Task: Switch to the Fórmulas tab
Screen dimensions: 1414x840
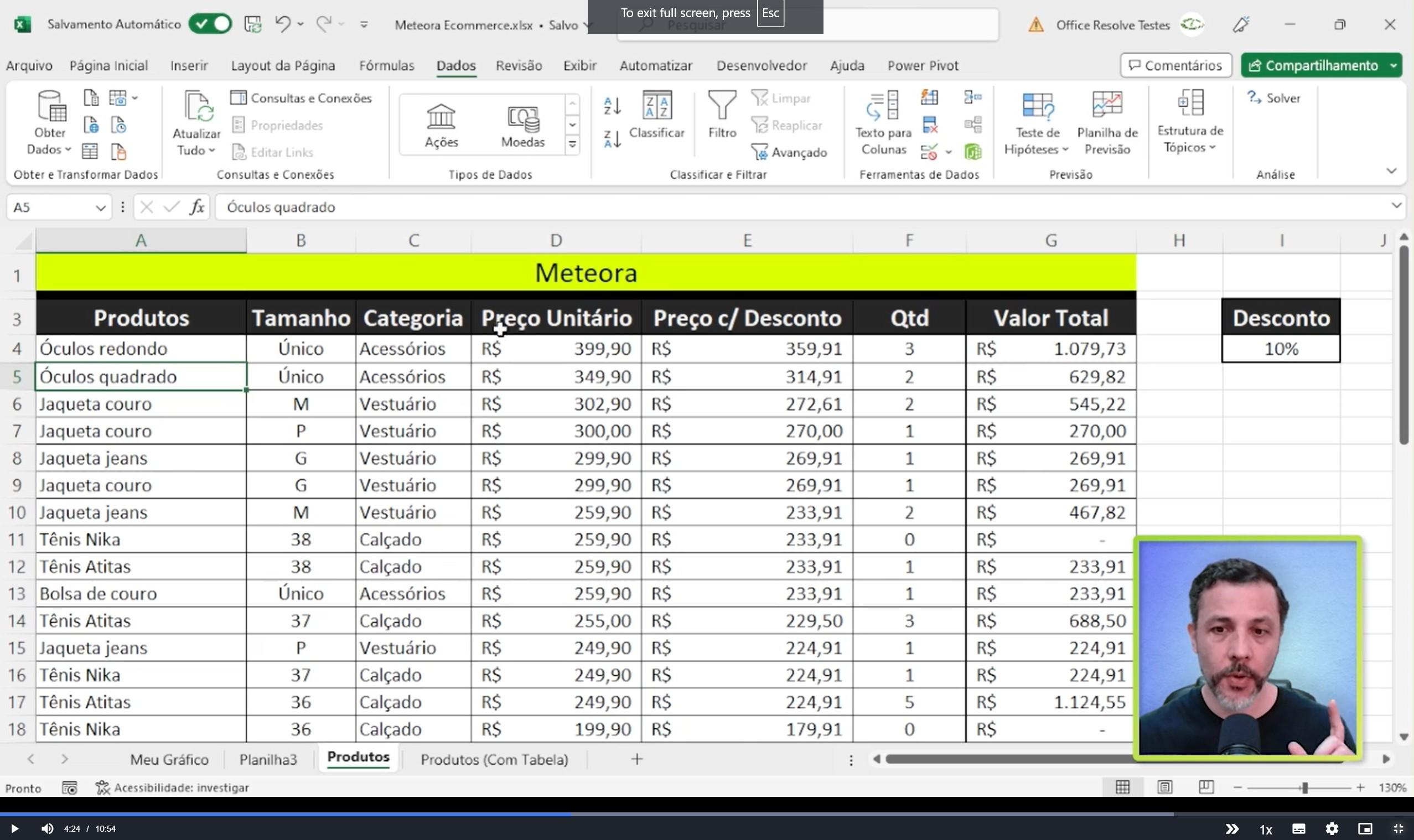Action: (387, 66)
